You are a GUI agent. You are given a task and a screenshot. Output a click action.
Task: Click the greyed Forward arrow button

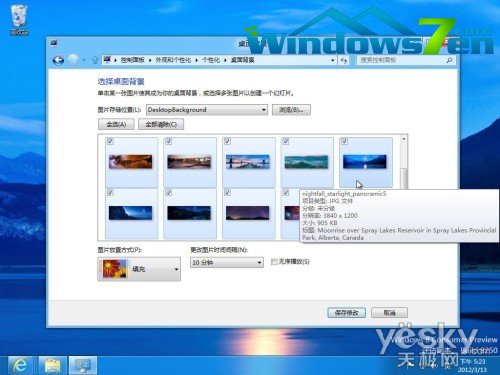tap(73, 60)
